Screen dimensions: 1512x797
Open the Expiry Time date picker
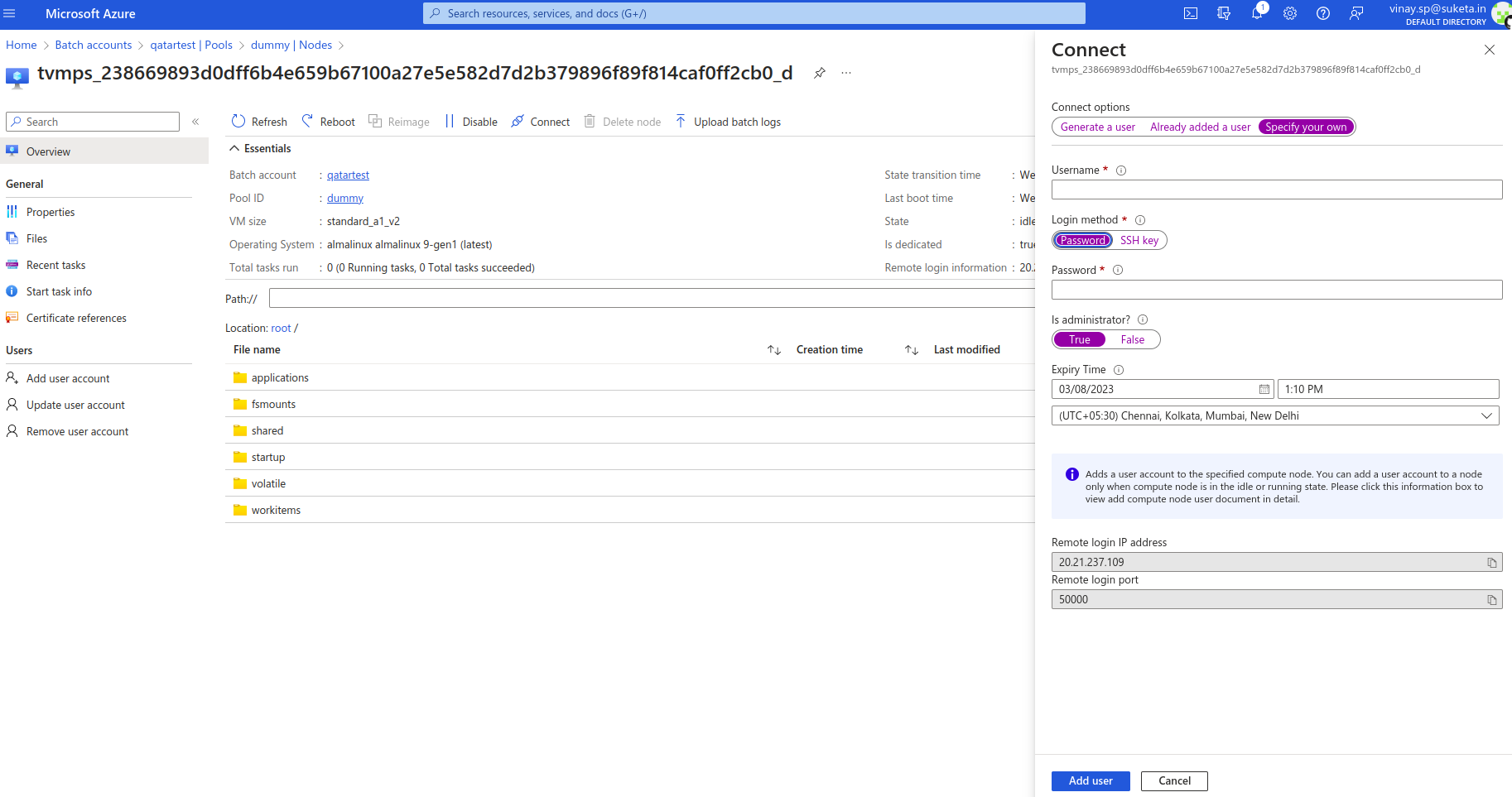coord(1264,389)
